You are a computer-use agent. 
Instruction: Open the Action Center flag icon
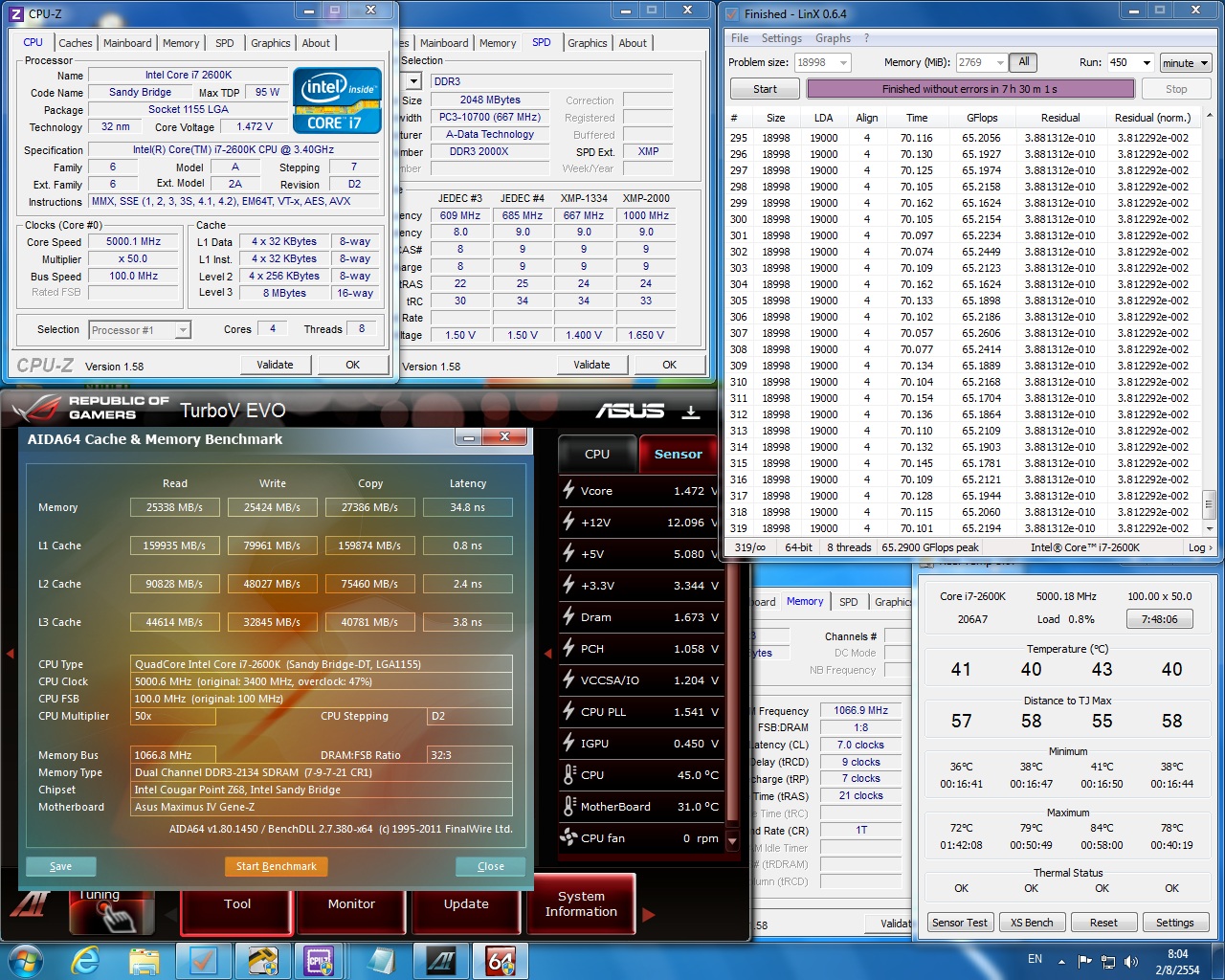tap(1085, 961)
